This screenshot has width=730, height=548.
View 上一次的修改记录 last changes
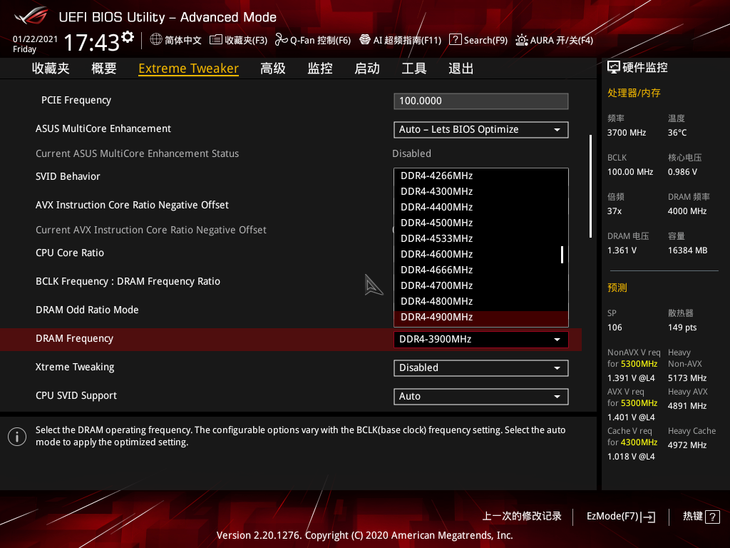(521, 517)
